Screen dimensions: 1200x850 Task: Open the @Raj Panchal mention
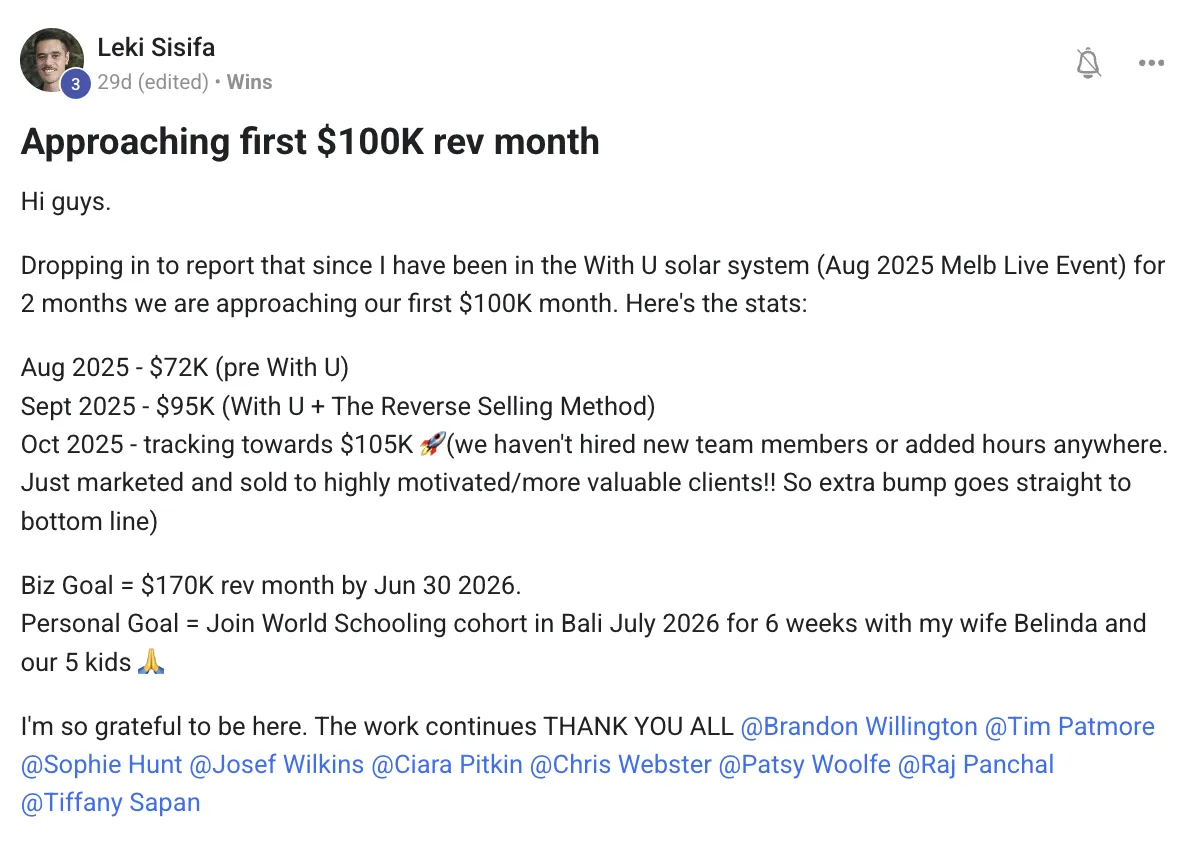[x=976, y=765]
